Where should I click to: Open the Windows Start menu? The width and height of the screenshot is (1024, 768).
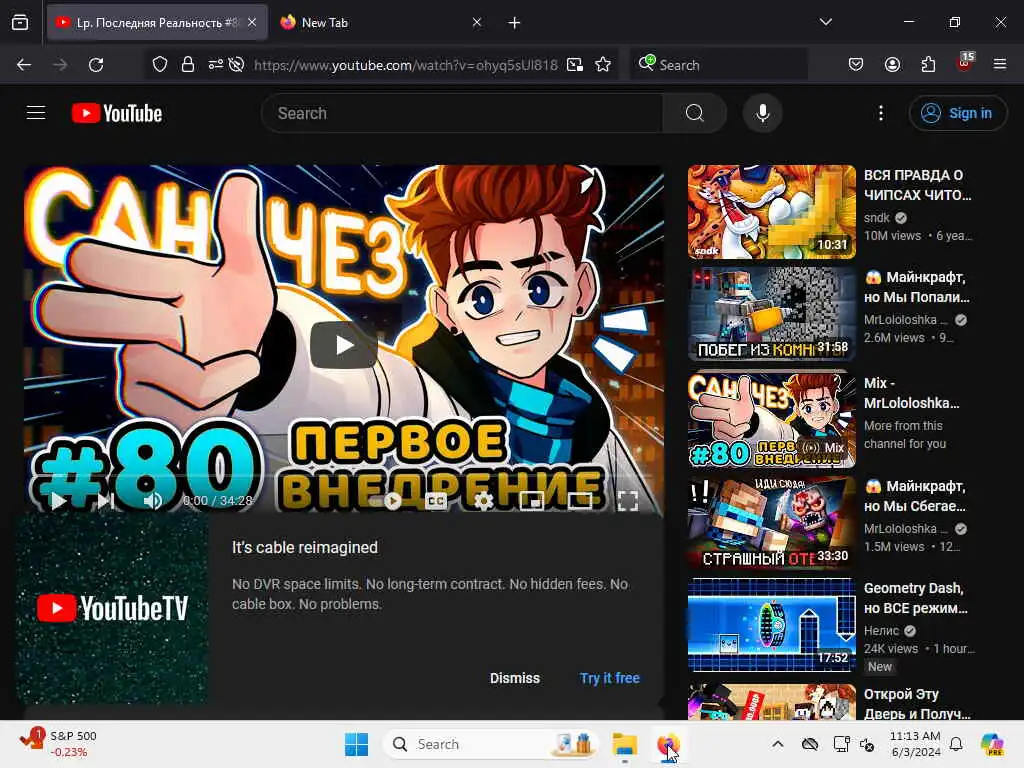pos(357,744)
